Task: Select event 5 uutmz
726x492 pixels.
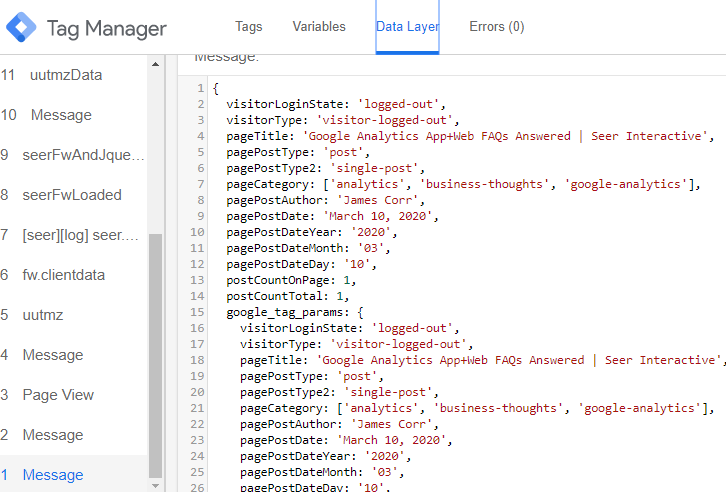Action: click(43, 315)
